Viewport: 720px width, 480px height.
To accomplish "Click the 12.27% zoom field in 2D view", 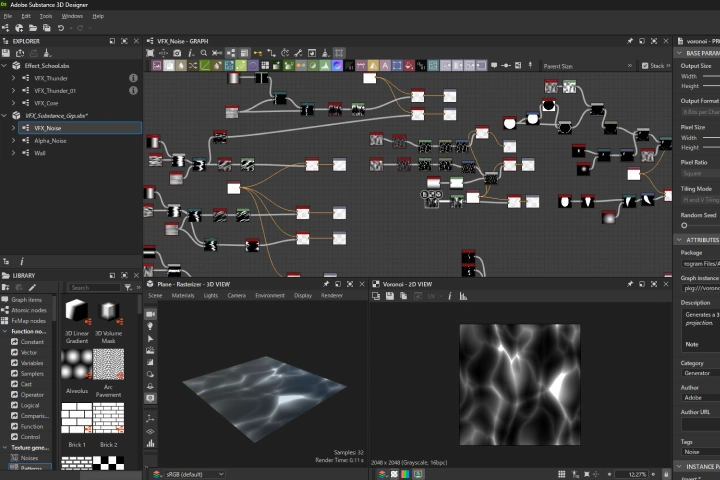I will point(633,474).
